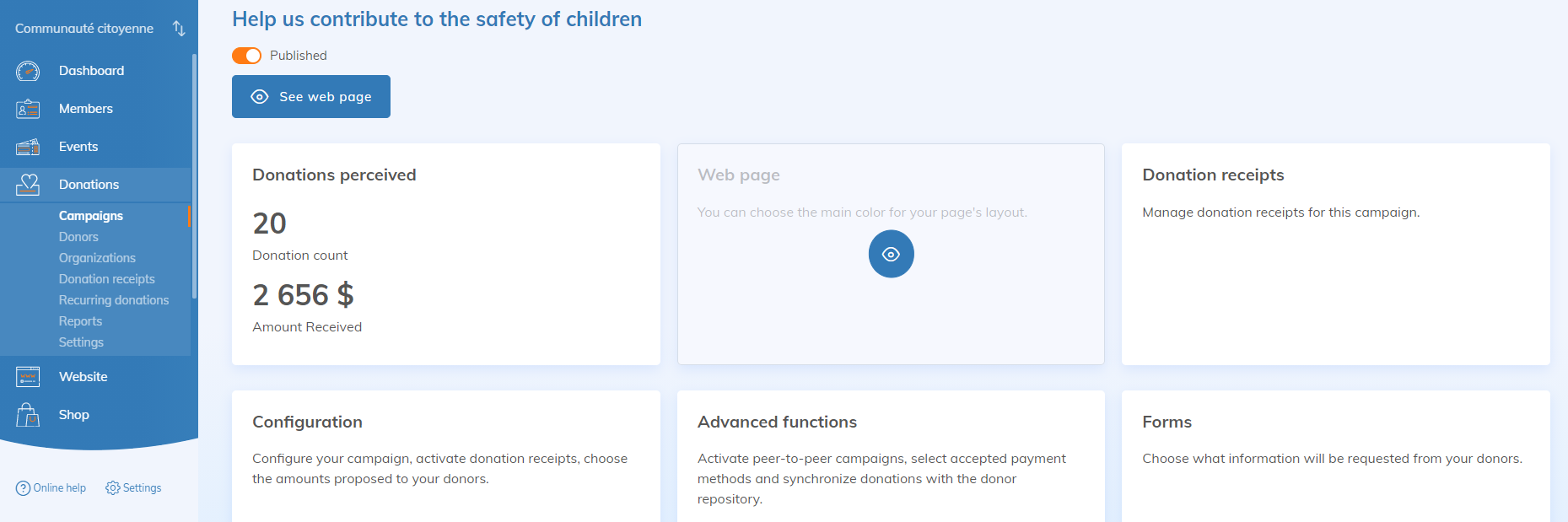Click the See web page button
The width and height of the screenshot is (1568, 522).
coord(311,97)
